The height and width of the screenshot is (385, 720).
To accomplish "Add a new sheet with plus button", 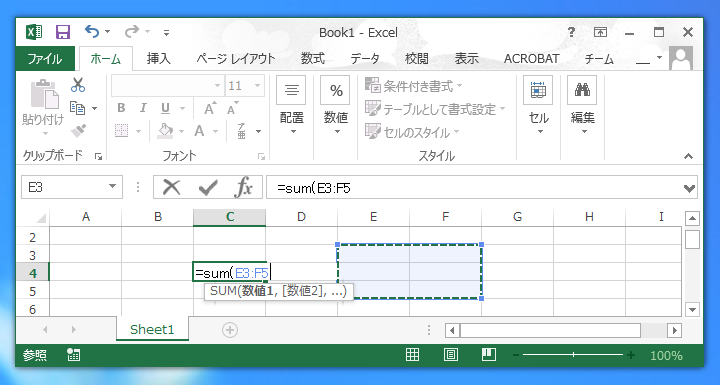I will point(230,330).
